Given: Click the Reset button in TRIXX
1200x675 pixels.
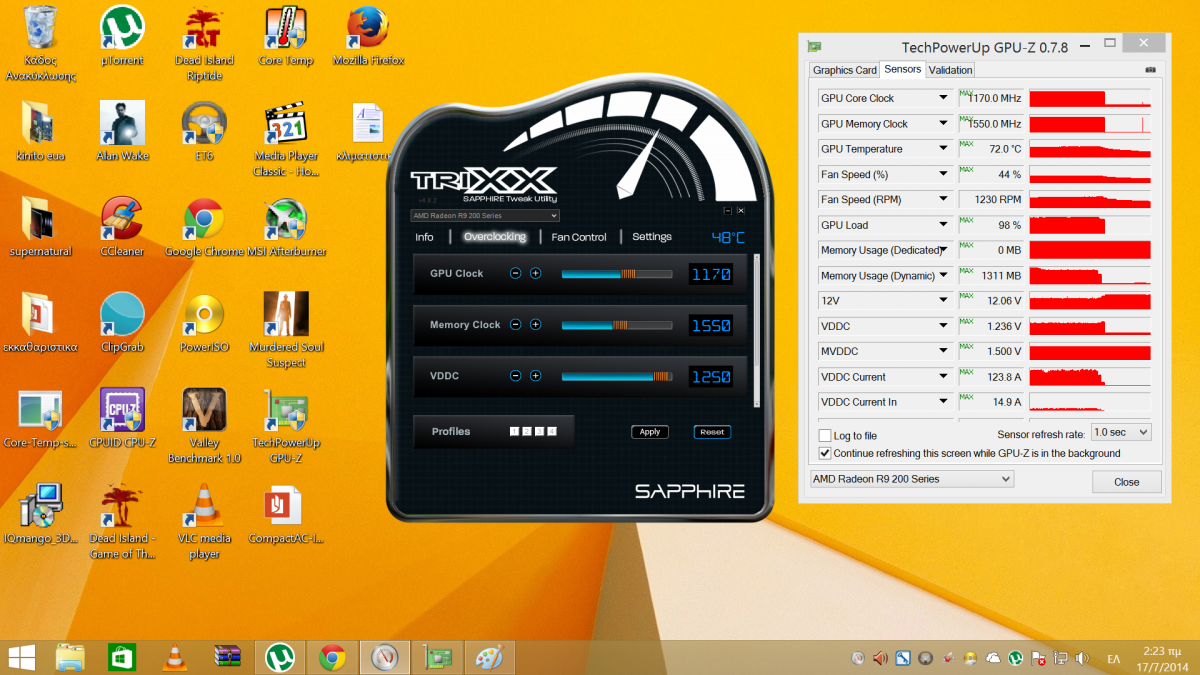Looking at the screenshot, I should pos(712,432).
